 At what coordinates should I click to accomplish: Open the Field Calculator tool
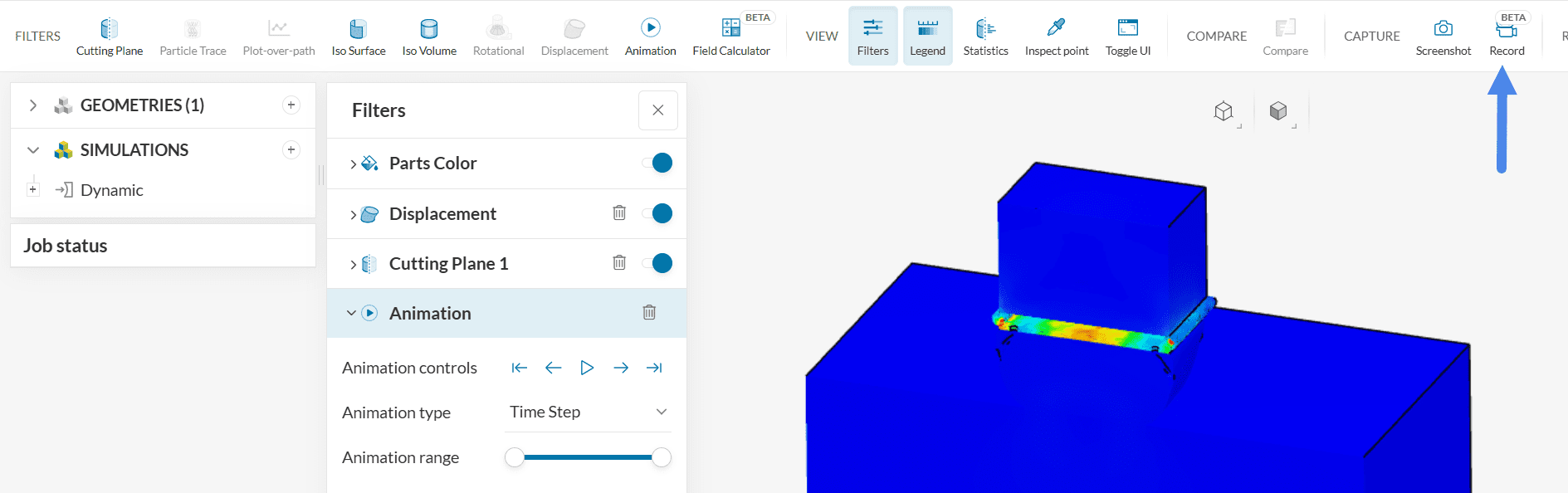point(731,37)
